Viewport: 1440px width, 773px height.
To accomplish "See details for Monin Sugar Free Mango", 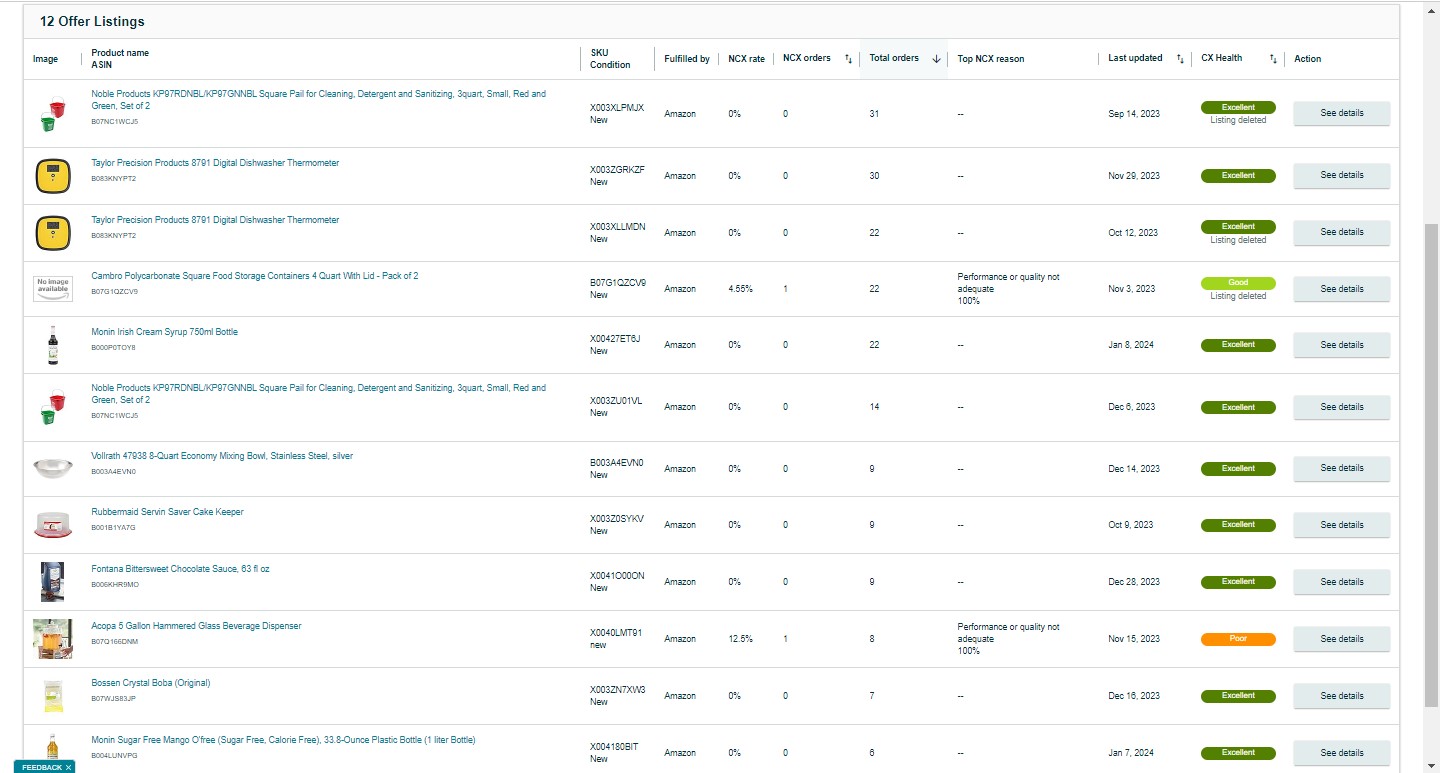I will (x=1341, y=753).
